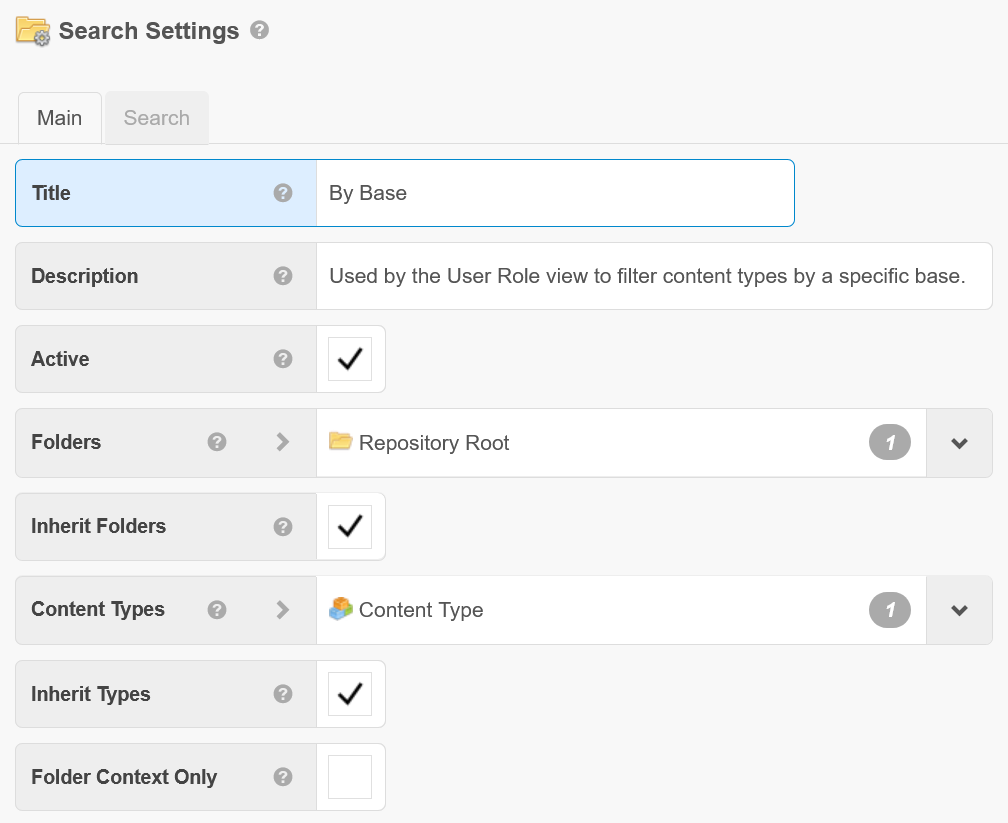Click the count badge in Folders row
Image resolution: width=1008 pixels, height=823 pixels.
(x=890, y=442)
